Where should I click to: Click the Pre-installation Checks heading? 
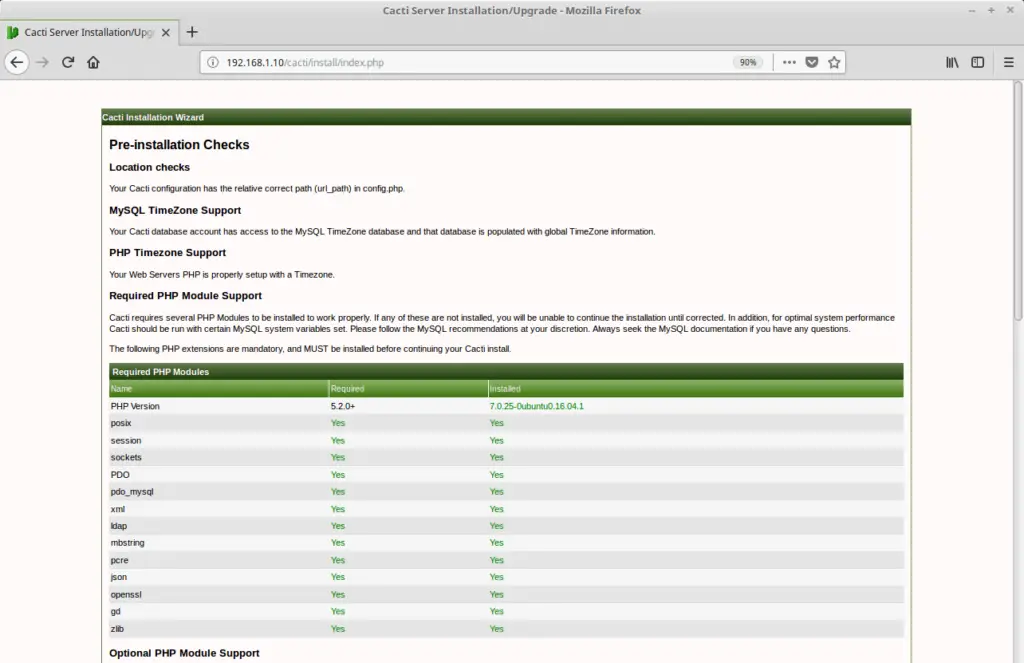[179, 145]
